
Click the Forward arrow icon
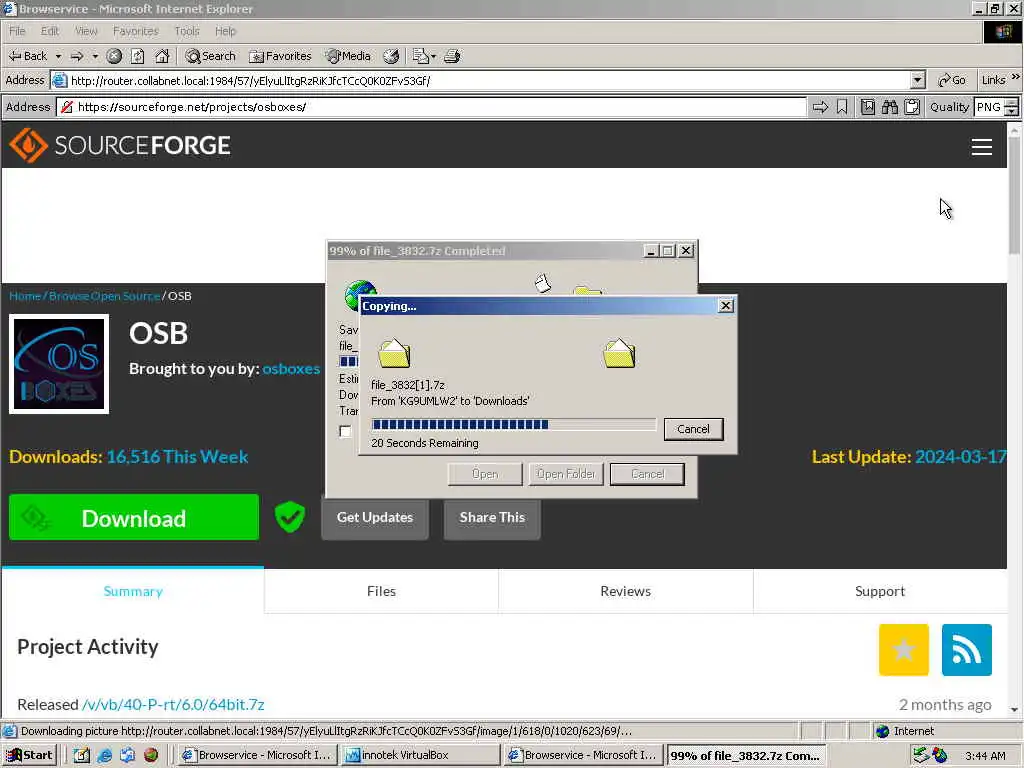coord(77,56)
